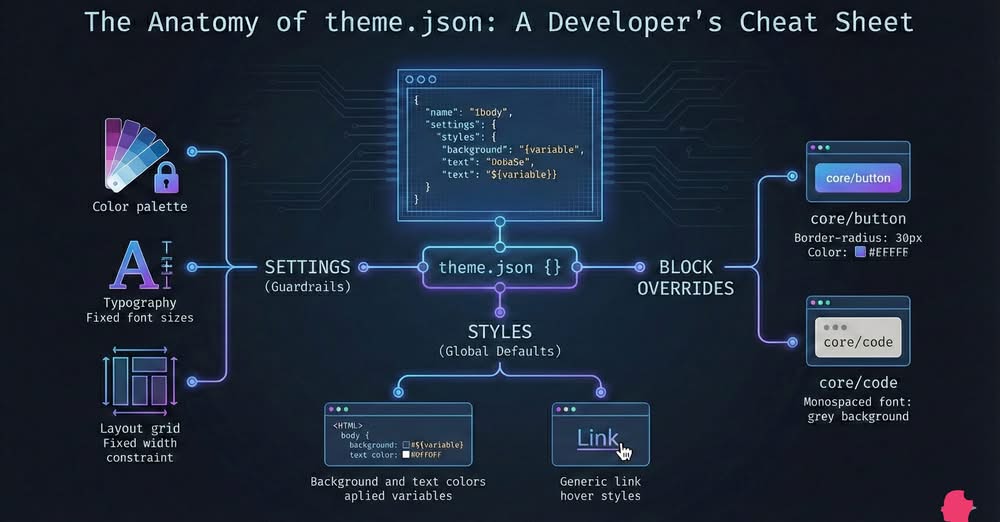Click the underlined Link text
Screen dimensions: 1000x522
click(x=598, y=438)
